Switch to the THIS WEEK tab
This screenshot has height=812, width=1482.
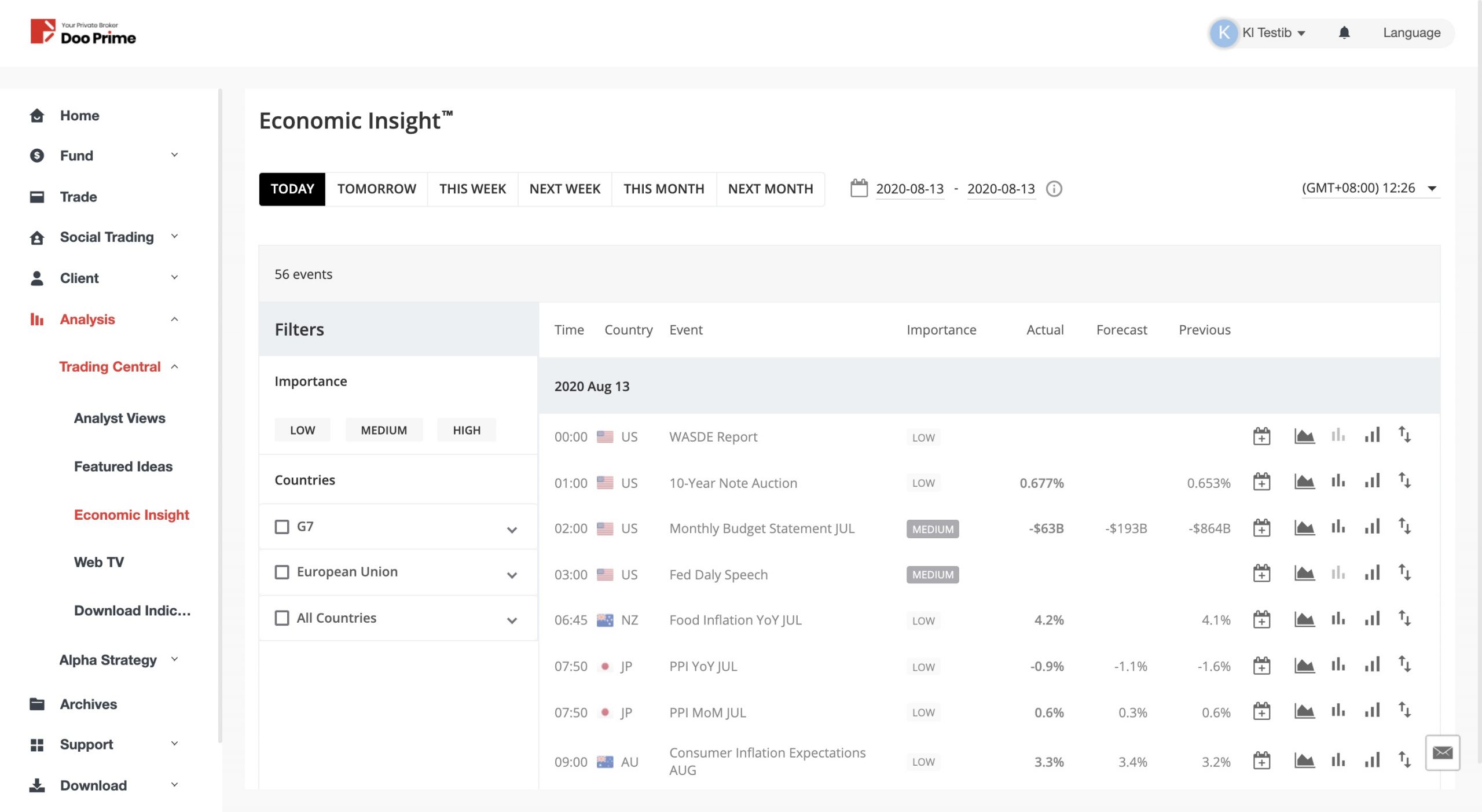(472, 189)
